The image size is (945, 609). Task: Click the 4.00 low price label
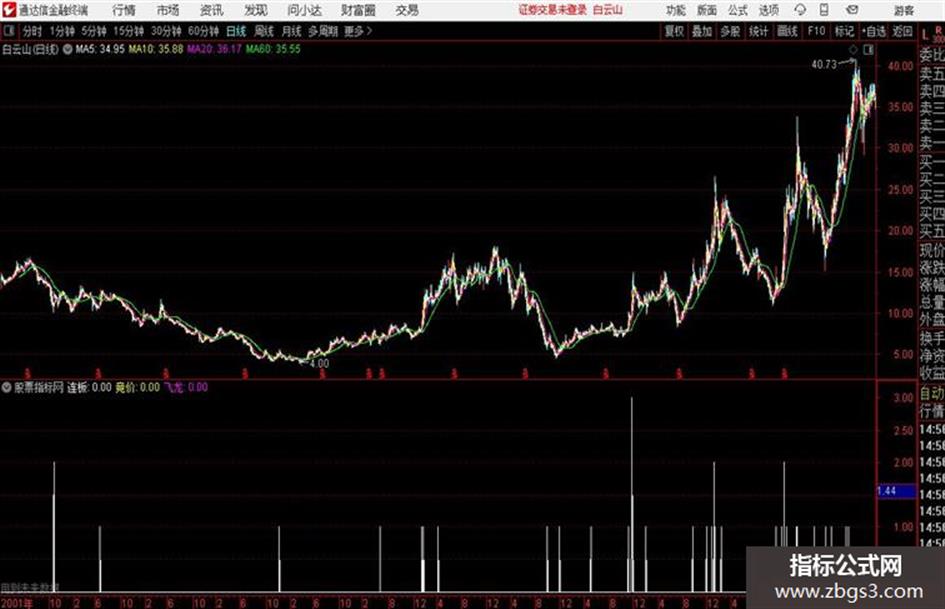(x=319, y=364)
